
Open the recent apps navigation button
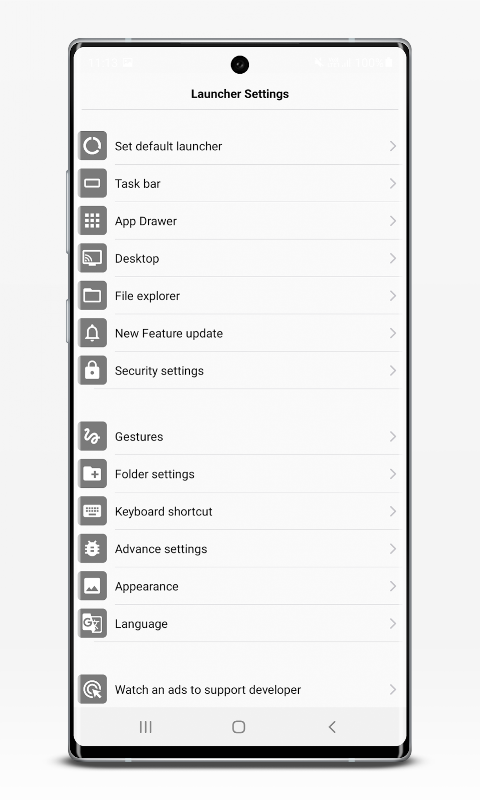pos(146,727)
